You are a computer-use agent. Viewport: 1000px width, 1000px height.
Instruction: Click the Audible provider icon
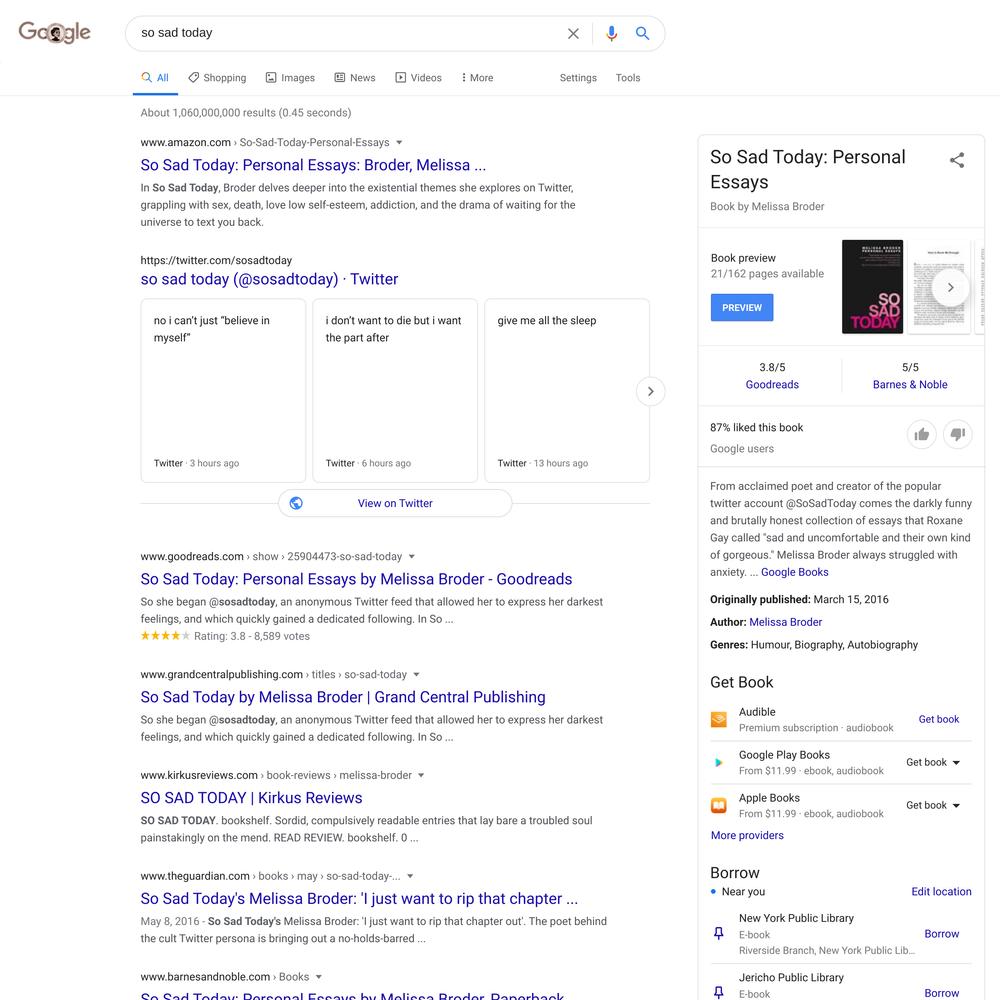point(719,719)
